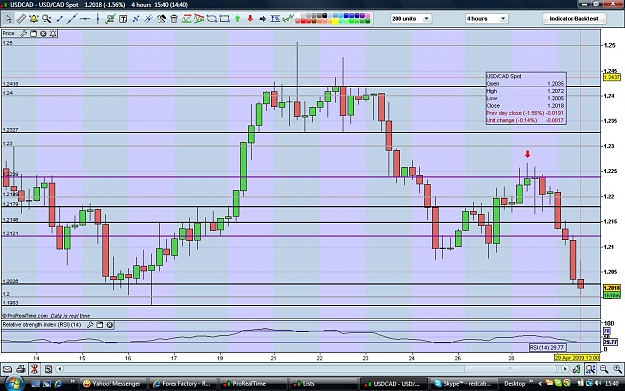Screen dimensions: 625x391
Task: Select the ruler measurement tool
Action: pos(21,19)
